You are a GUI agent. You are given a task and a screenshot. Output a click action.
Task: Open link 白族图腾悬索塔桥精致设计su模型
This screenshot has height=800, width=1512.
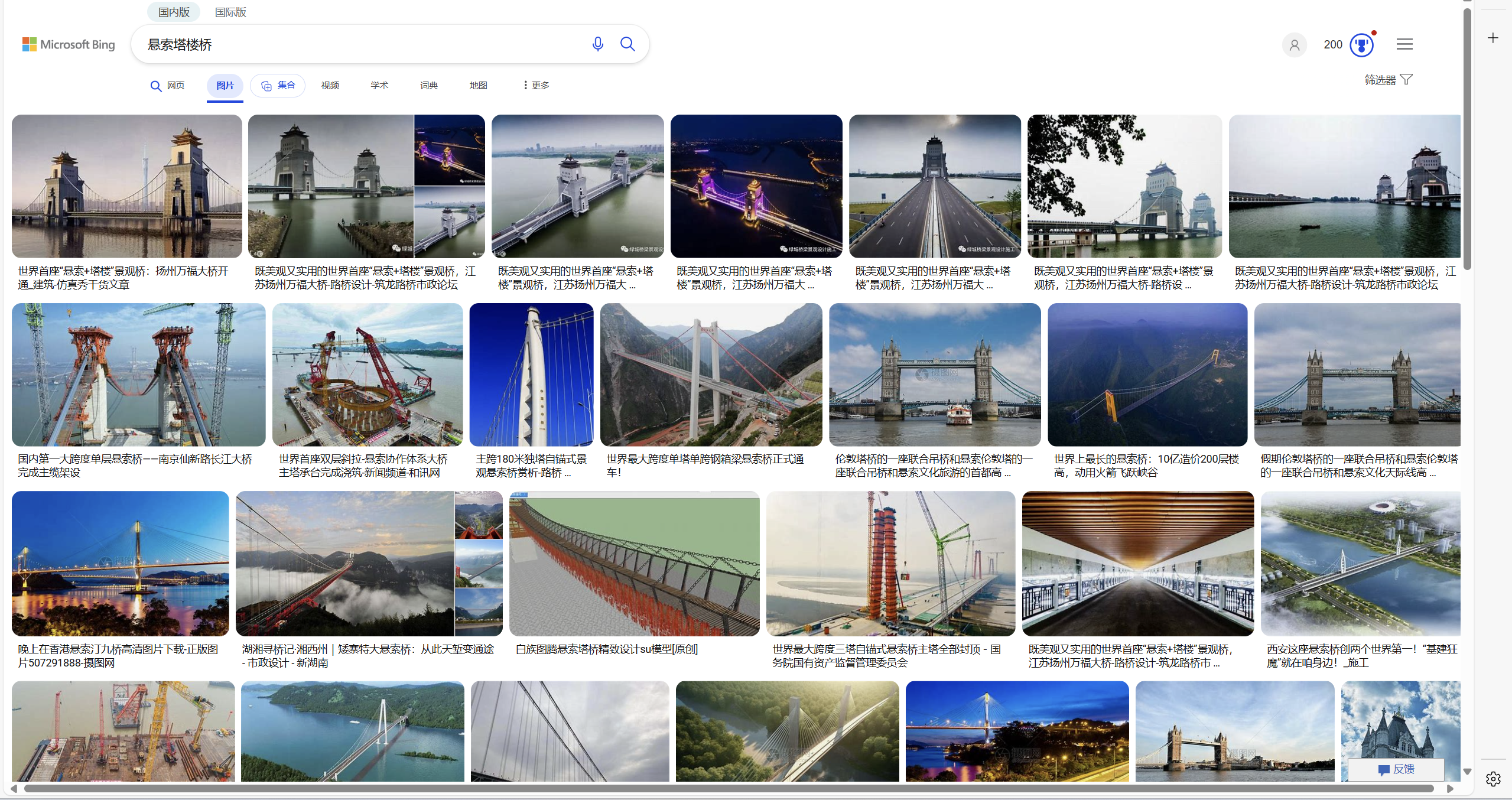pyautogui.click(x=606, y=649)
